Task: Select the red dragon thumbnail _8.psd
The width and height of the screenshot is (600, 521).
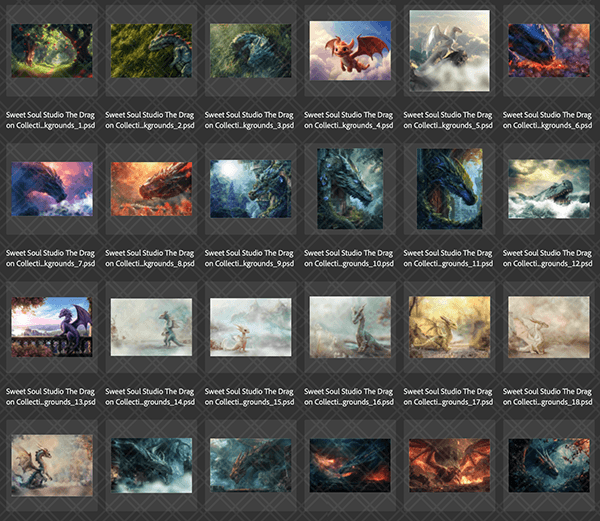Action: (152, 189)
